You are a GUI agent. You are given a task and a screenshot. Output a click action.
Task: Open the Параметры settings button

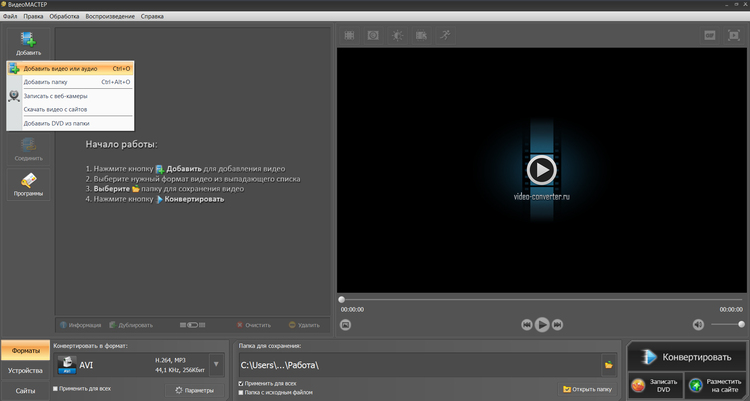195,390
